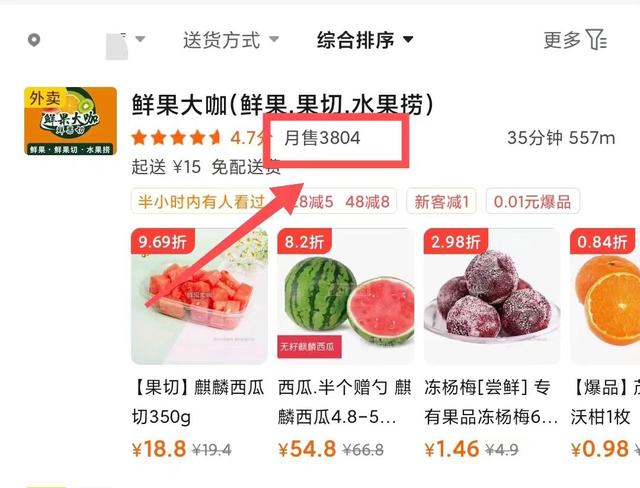
Task: Tap the 0.01元爆品 promo tag
Action: click(x=533, y=202)
